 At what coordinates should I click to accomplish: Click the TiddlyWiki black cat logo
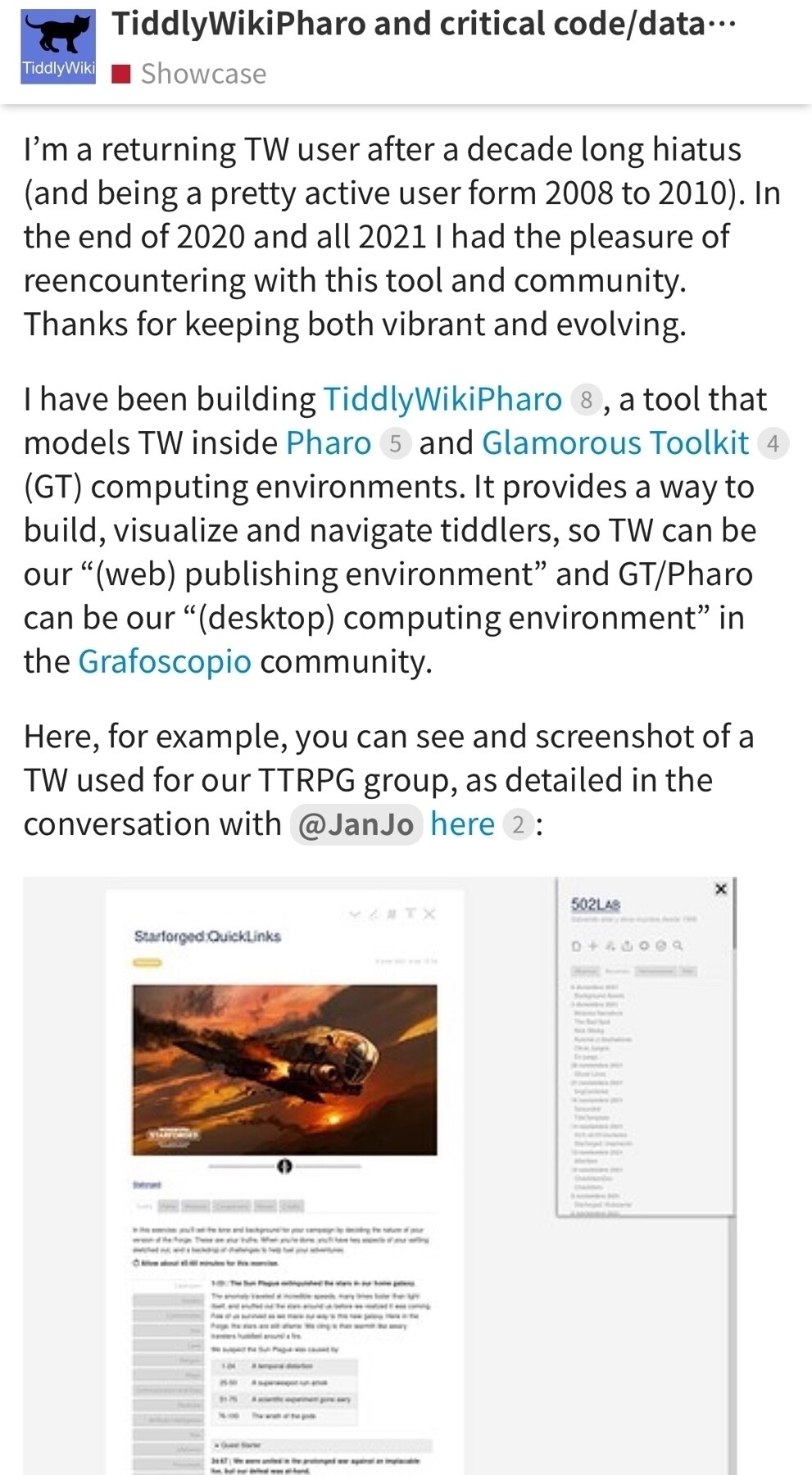tap(58, 45)
